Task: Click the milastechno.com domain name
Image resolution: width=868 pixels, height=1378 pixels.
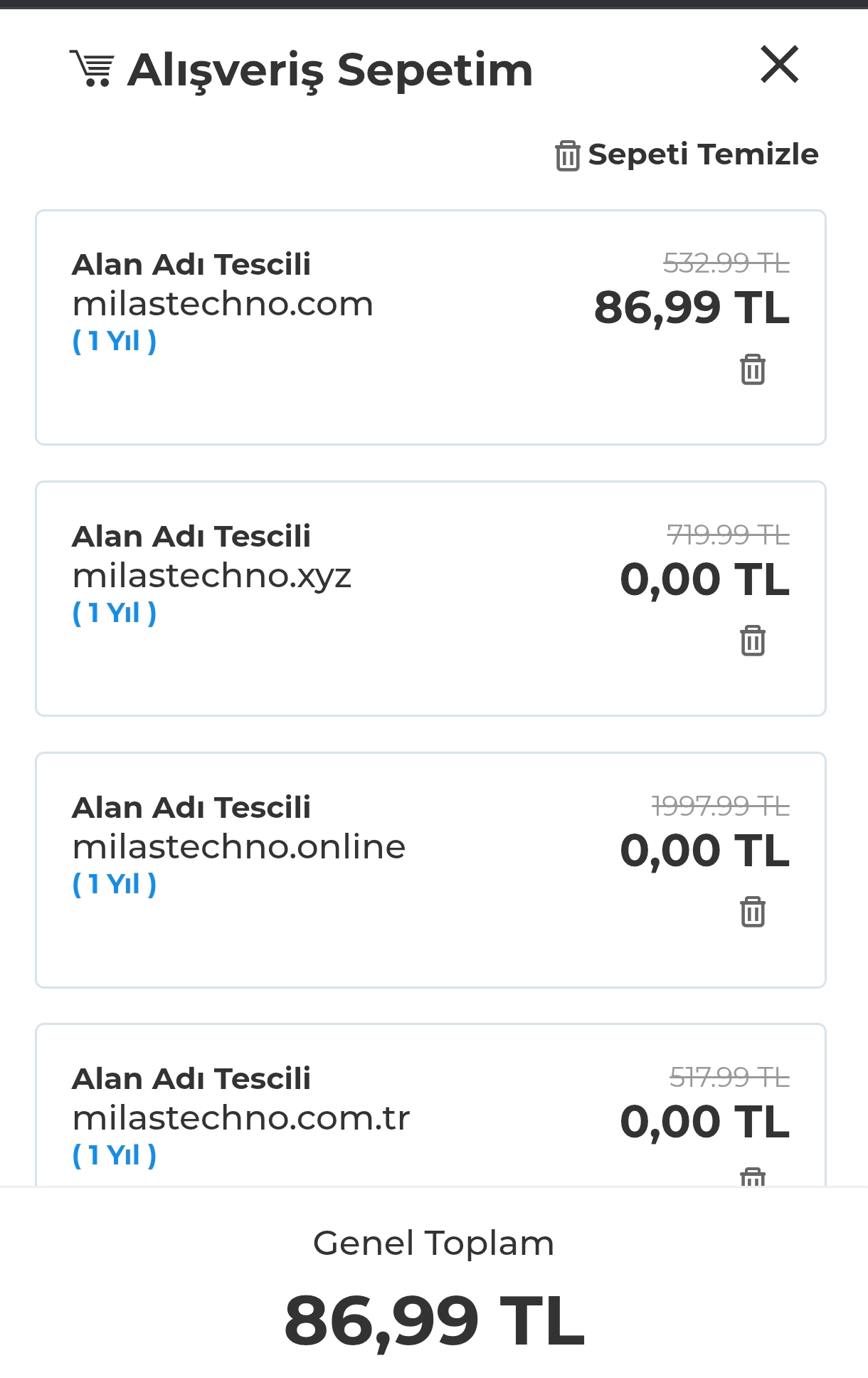Action: click(x=223, y=304)
